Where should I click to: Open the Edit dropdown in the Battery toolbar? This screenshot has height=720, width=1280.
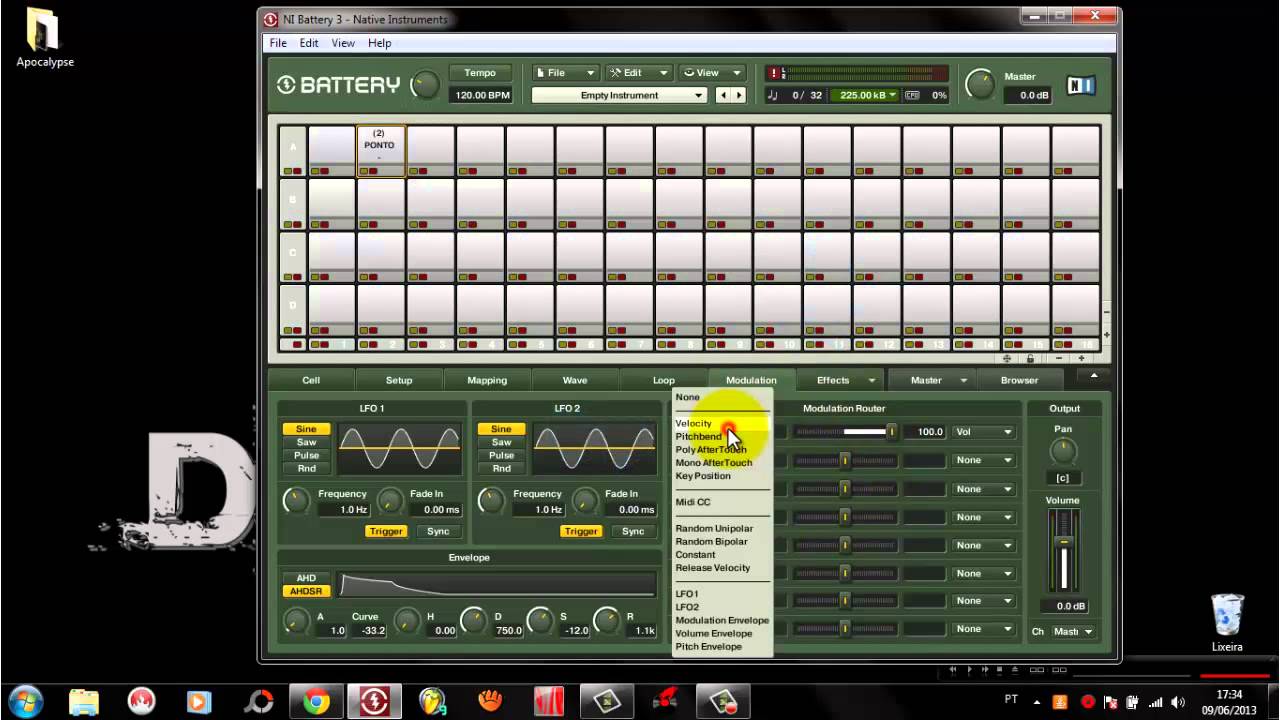pos(638,73)
